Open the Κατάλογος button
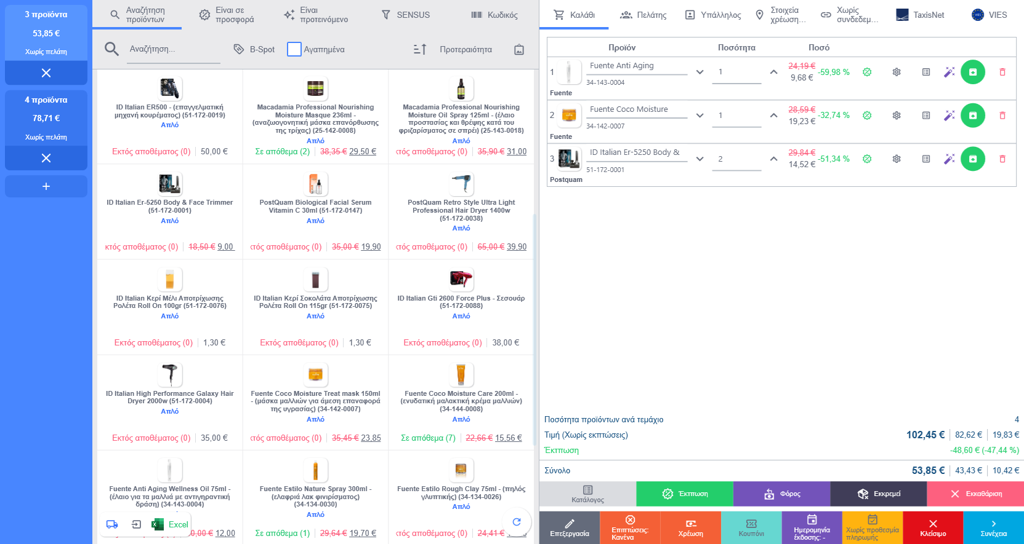 click(x=587, y=494)
